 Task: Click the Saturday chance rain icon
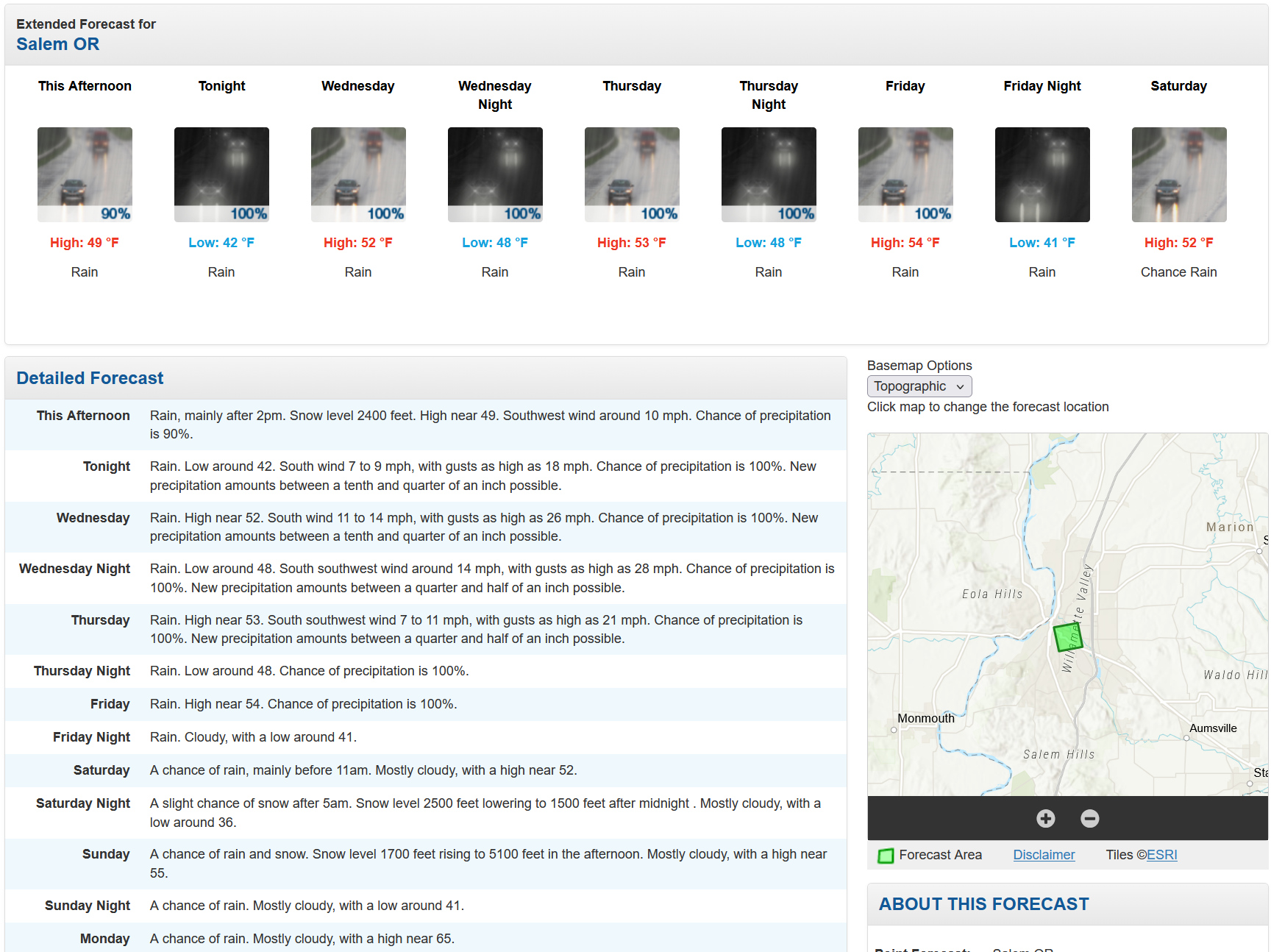1179,174
